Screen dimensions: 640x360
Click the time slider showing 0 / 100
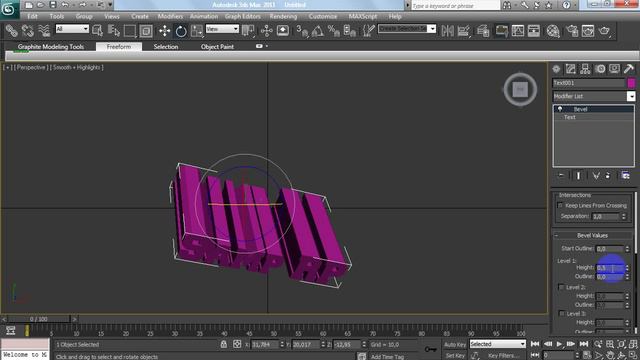(x=39, y=319)
